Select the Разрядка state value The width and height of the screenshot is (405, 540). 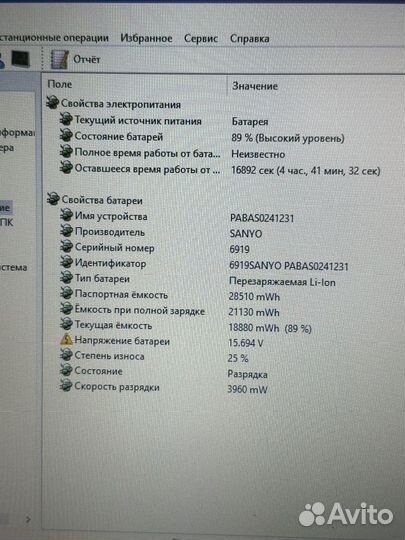click(x=247, y=374)
